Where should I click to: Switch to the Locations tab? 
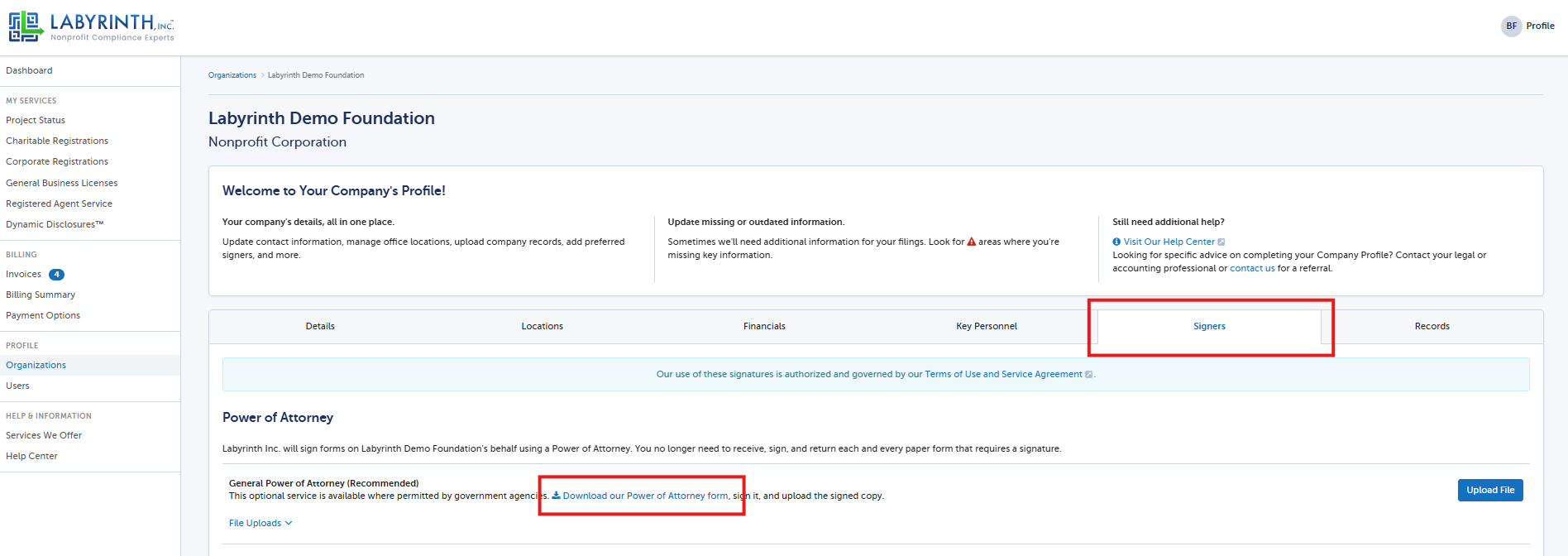543,326
